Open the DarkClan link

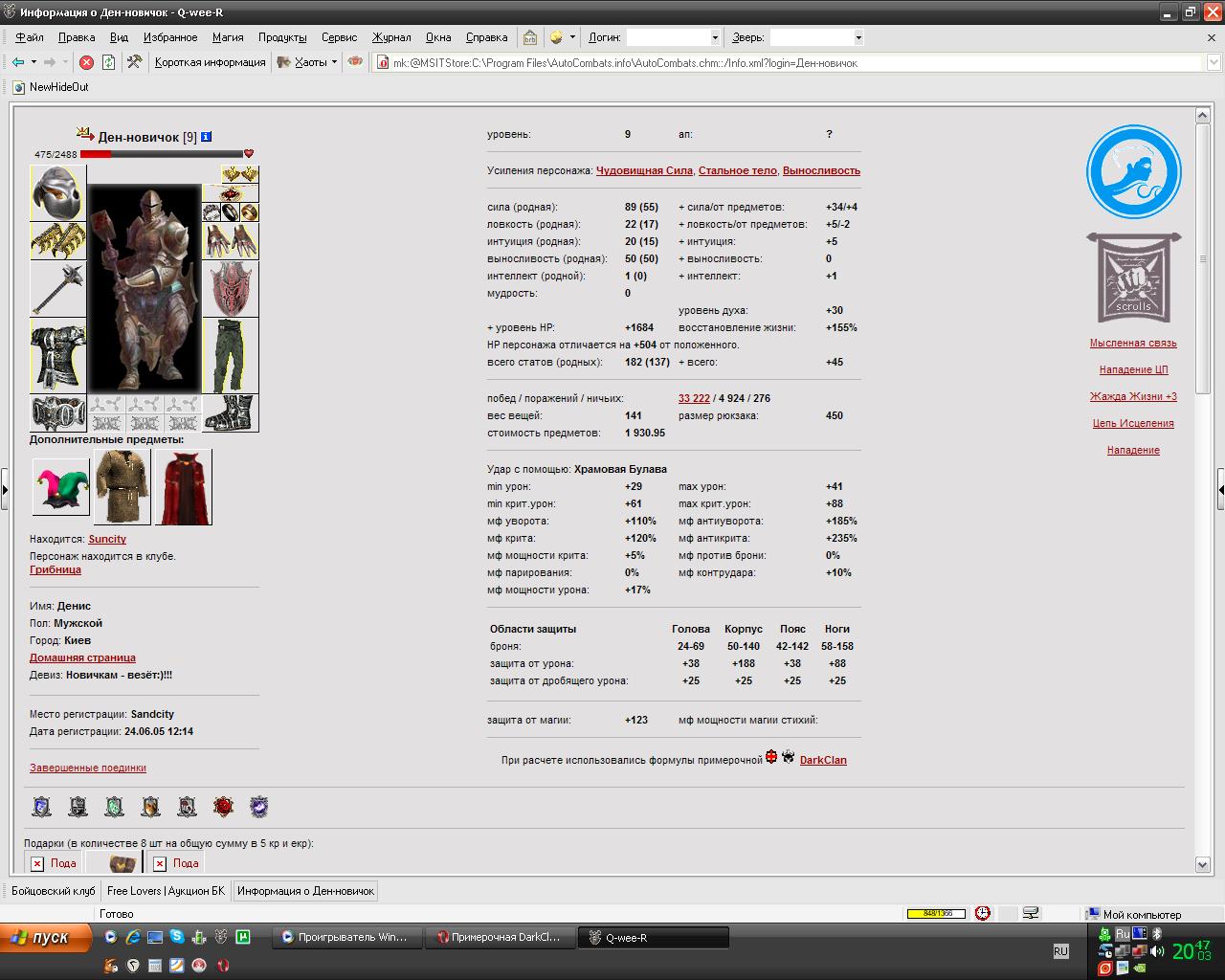(x=823, y=760)
